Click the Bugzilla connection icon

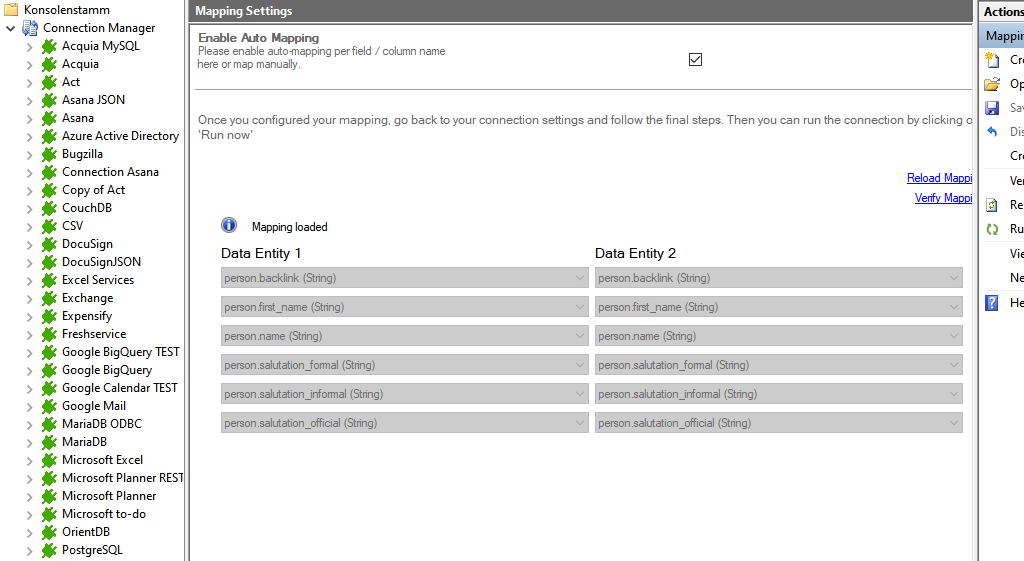(x=49, y=154)
